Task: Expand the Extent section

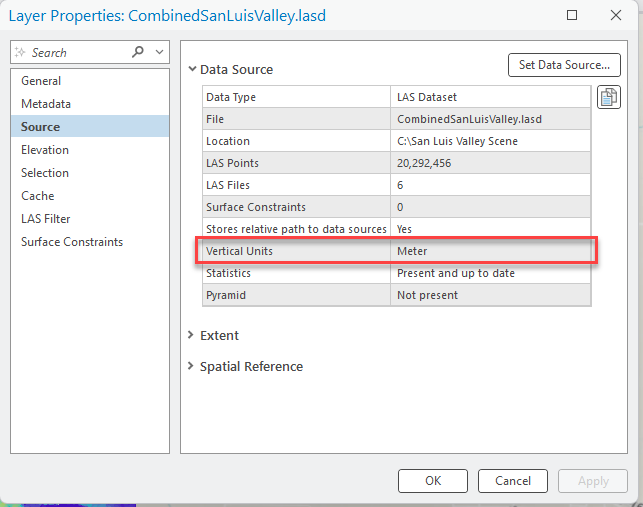Action: click(x=192, y=335)
